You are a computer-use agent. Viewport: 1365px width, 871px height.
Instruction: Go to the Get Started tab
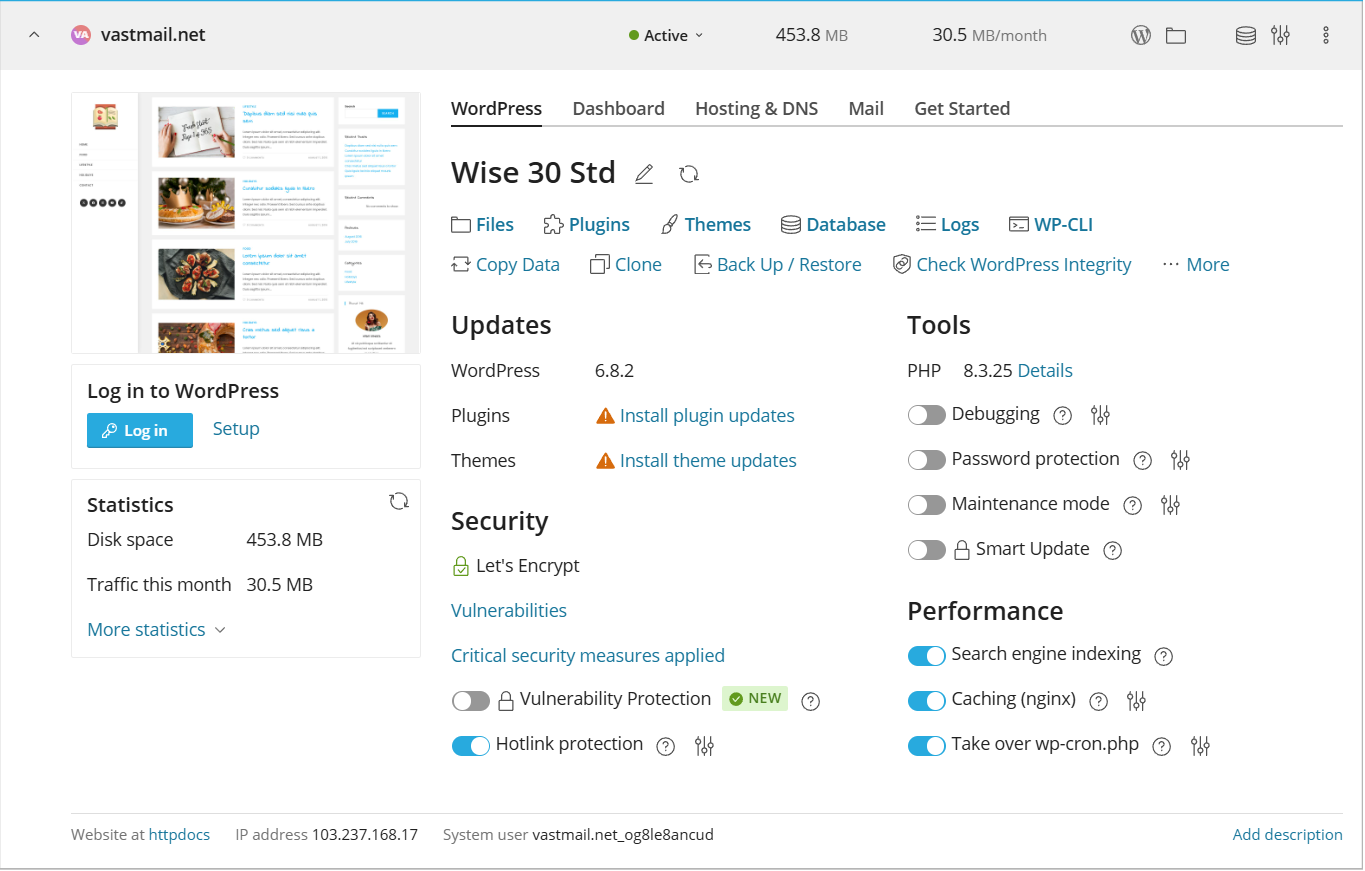point(962,109)
